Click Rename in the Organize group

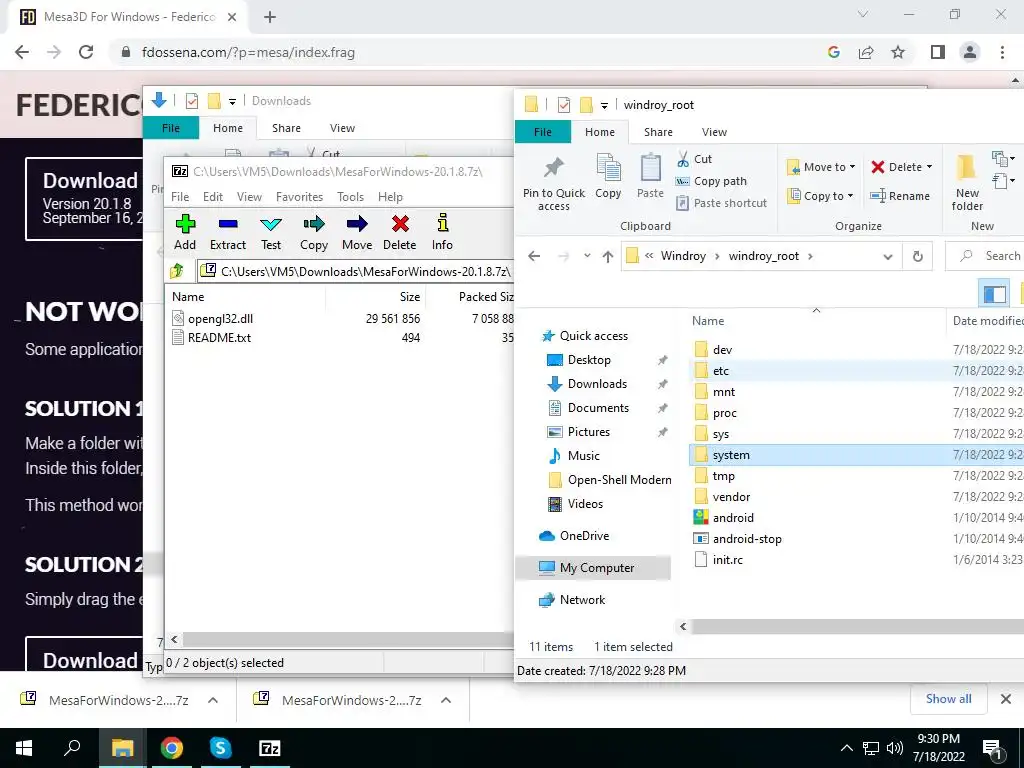[x=899, y=196]
